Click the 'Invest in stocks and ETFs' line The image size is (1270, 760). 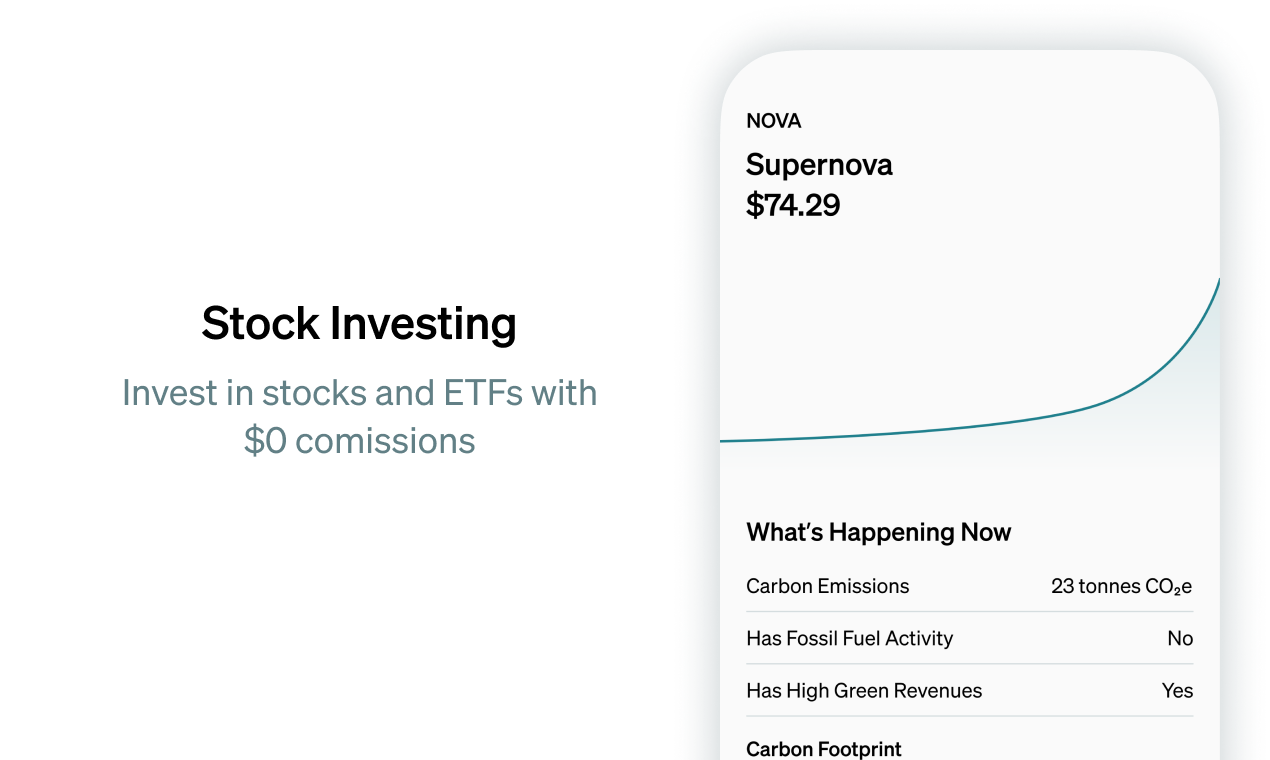[x=359, y=393]
